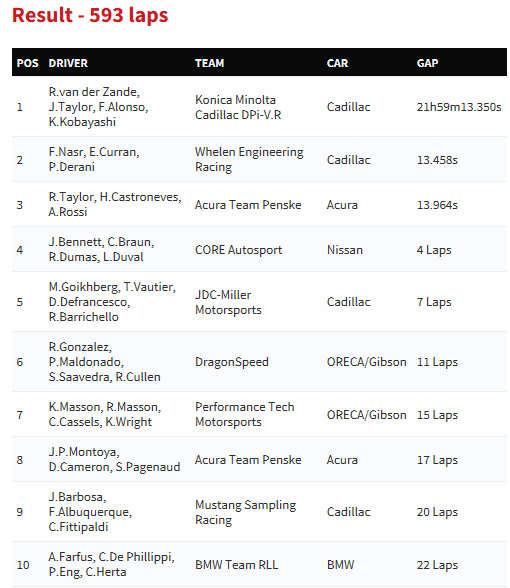
Task: Click JDC-Miller Motorsports team cell
Action: tap(228, 302)
